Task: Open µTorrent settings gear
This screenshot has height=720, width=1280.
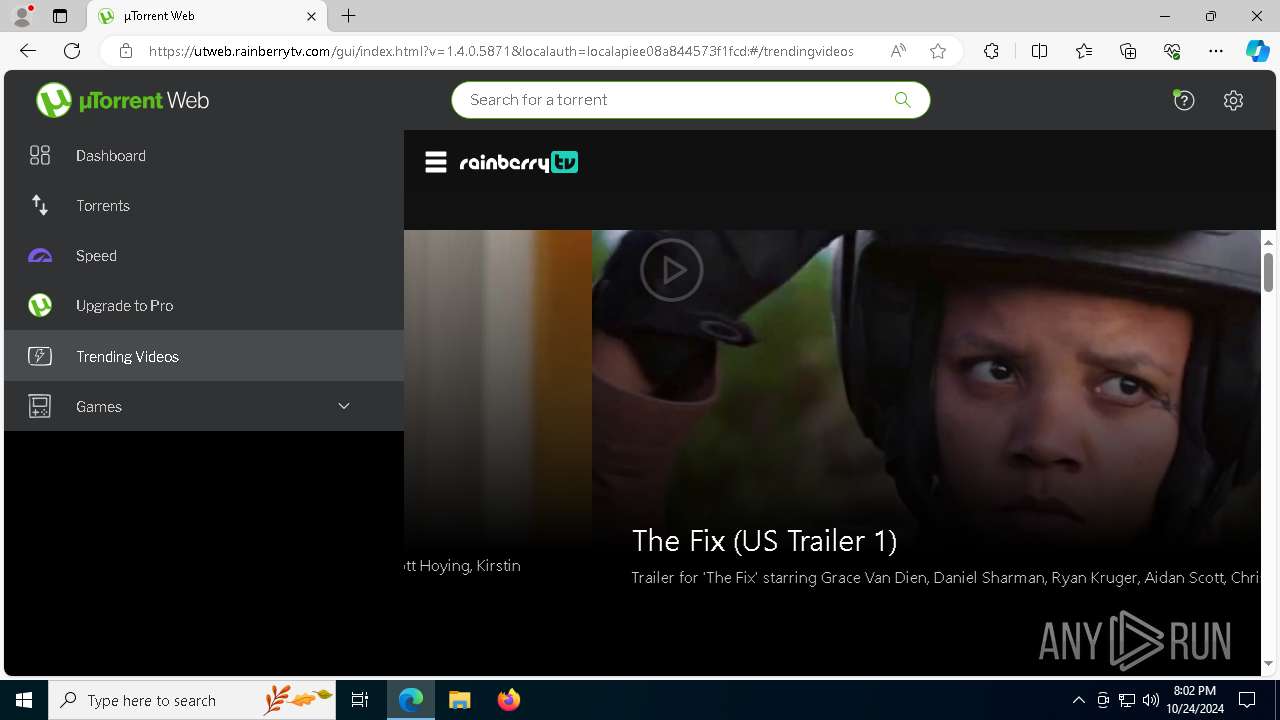Action: pos(1233,100)
